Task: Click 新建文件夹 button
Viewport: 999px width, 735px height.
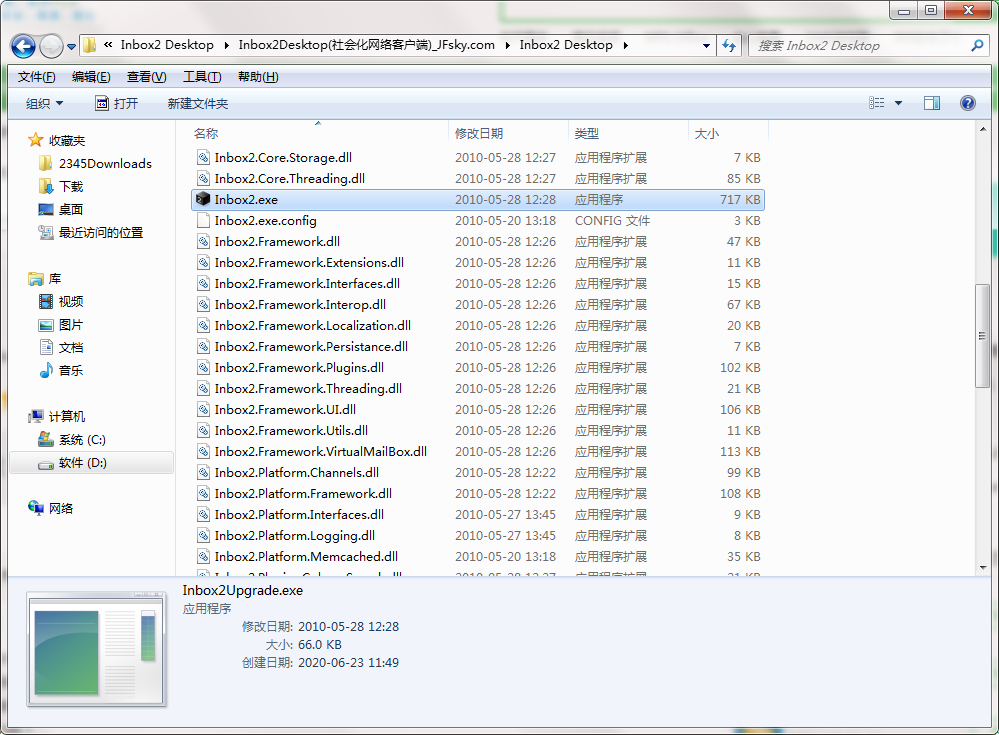Action: (x=198, y=103)
